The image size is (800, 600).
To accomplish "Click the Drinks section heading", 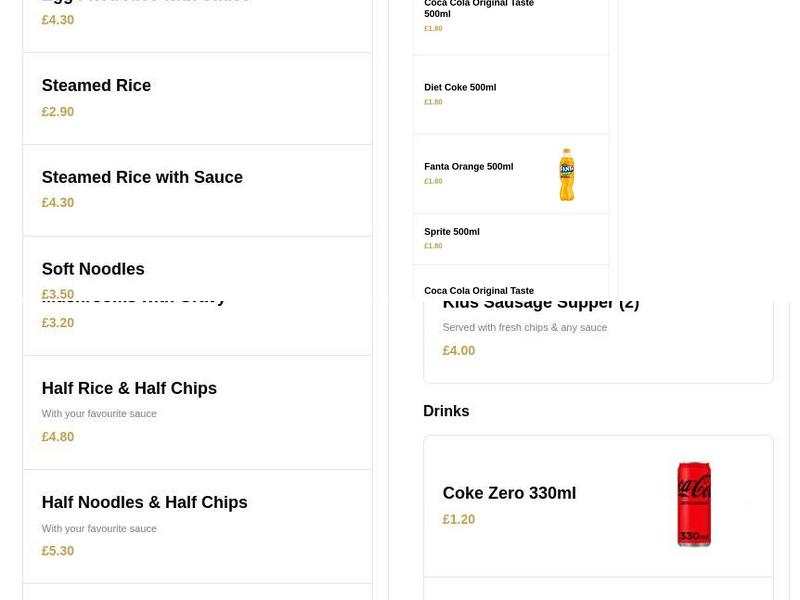I will tap(446, 411).
